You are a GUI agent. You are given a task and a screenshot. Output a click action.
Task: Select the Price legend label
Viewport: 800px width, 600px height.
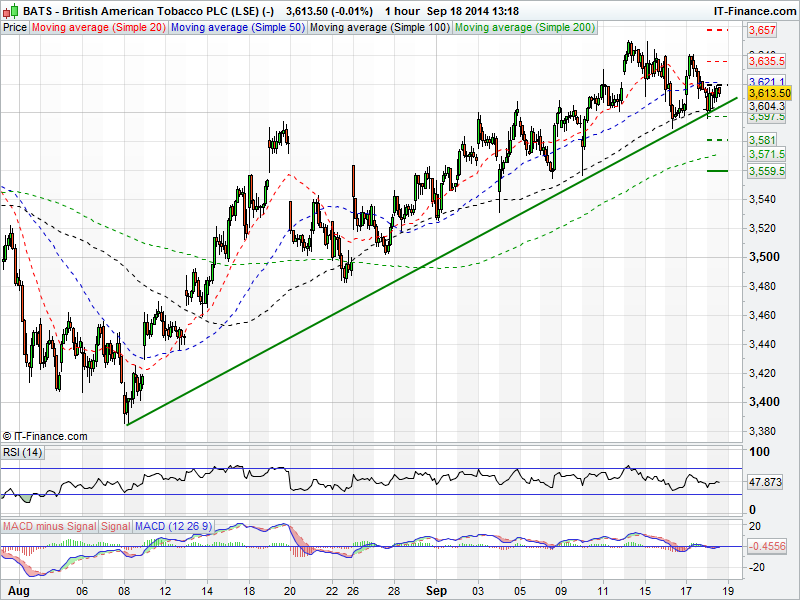tap(15, 28)
